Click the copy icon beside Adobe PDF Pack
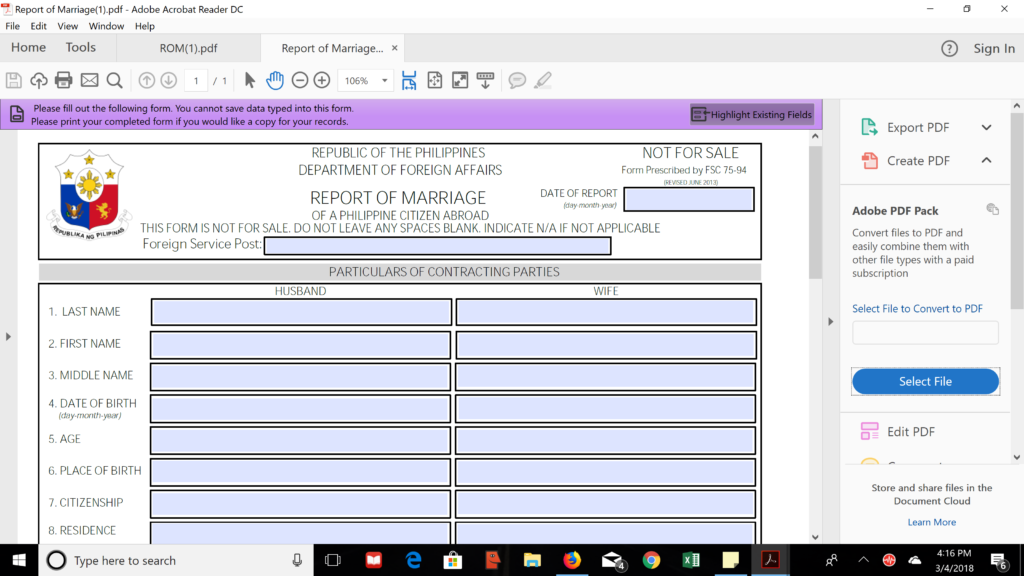Viewport: 1024px width, 576px height. [x=993, y=210]
